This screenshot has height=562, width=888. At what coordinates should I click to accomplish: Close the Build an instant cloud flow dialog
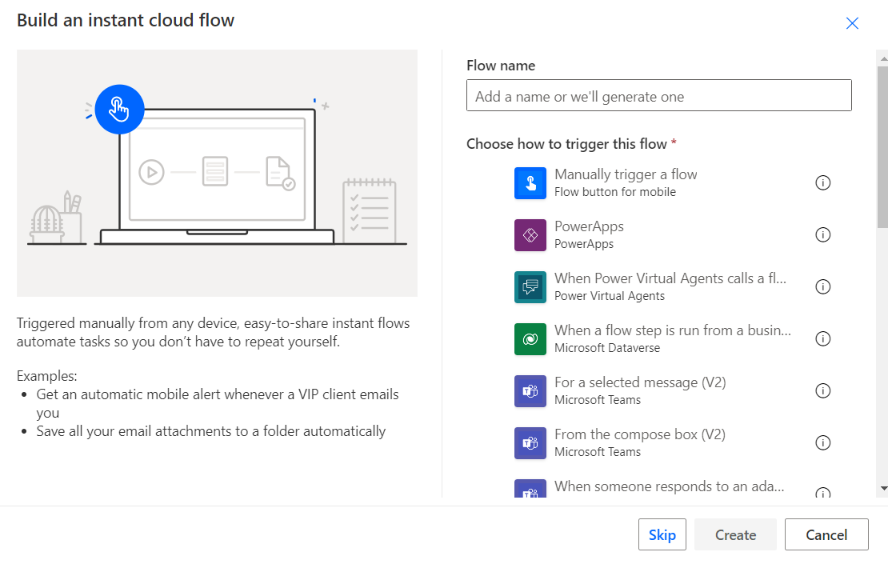pos(852,23)
